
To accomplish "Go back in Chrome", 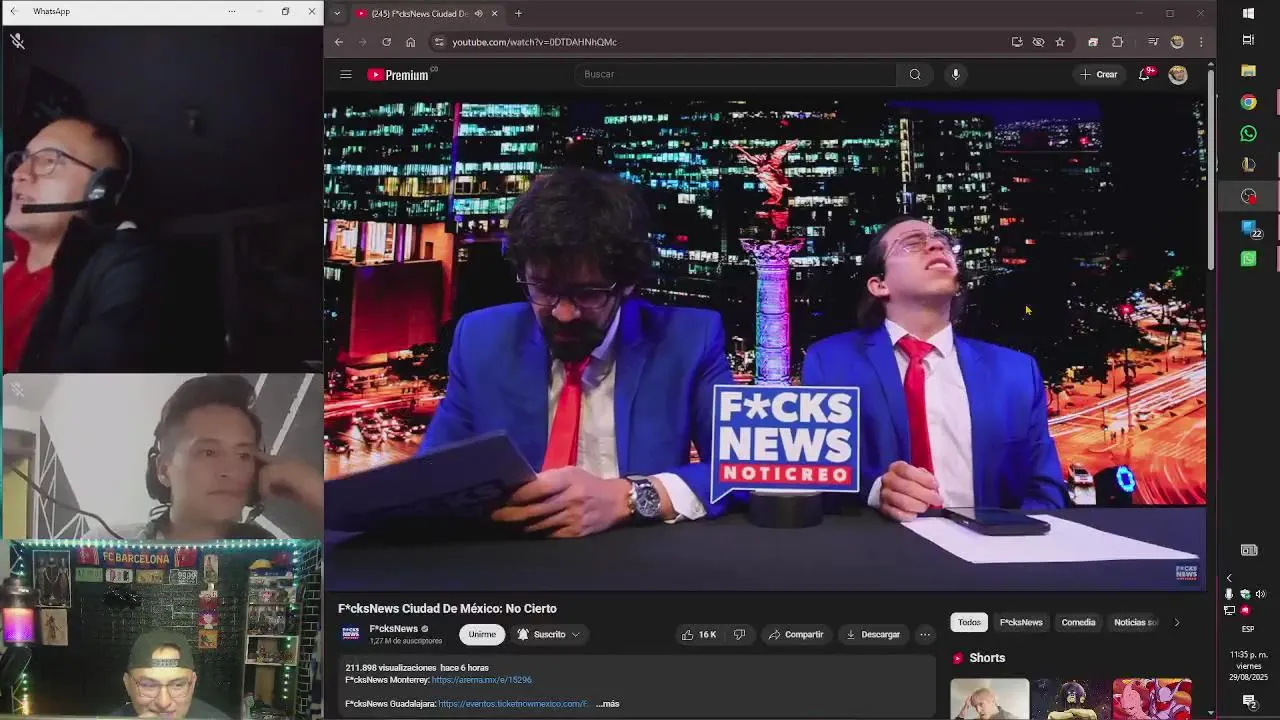I will 339,42.
